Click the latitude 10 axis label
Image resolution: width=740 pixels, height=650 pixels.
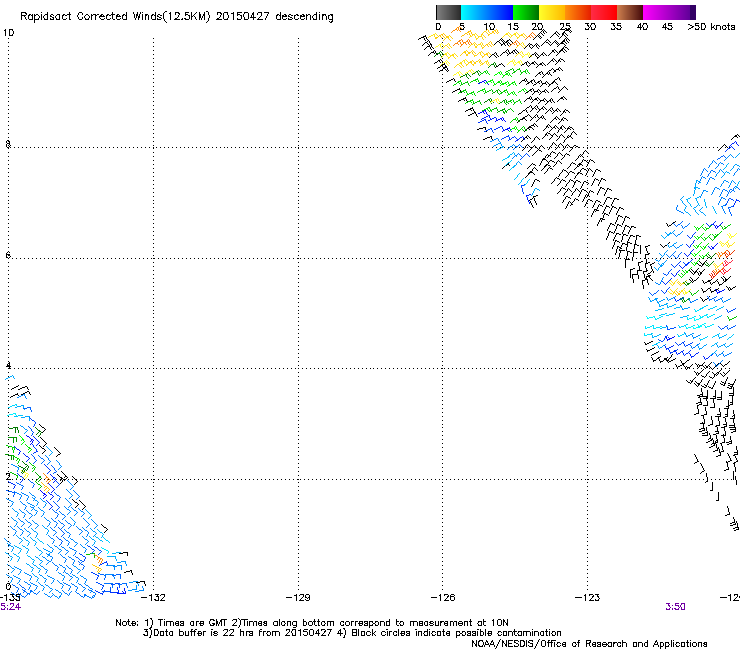coord(8,33)
